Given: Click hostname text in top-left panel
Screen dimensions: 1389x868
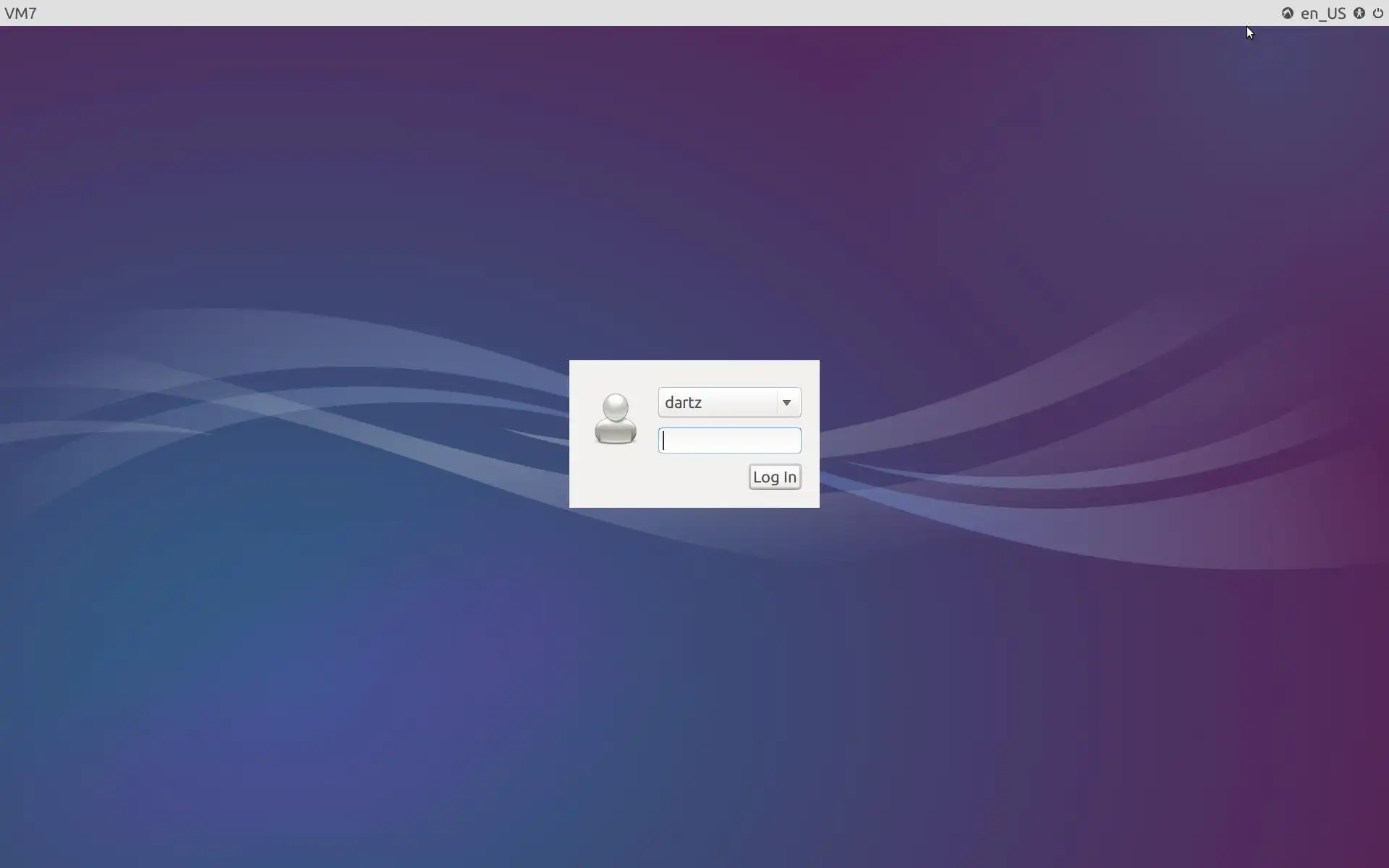Looking at the screenshot, I should [x=20, y=13].
